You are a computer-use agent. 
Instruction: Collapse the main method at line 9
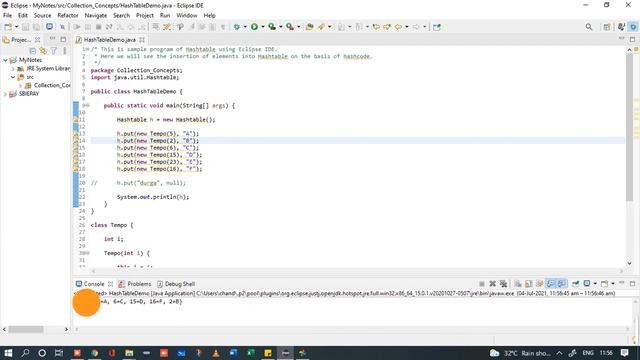tap(88, 106)
